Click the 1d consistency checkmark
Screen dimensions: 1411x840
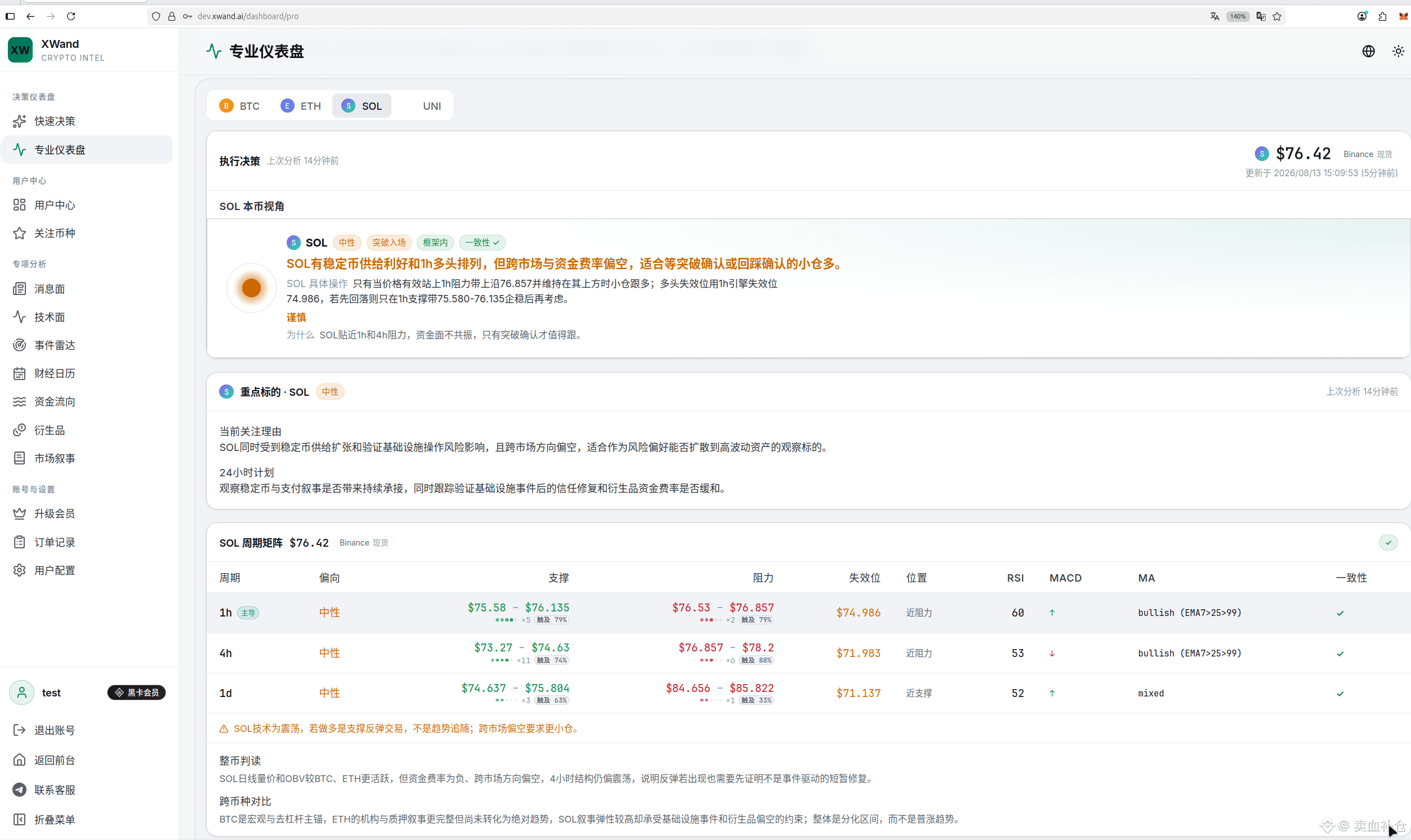pos(1340,694)
